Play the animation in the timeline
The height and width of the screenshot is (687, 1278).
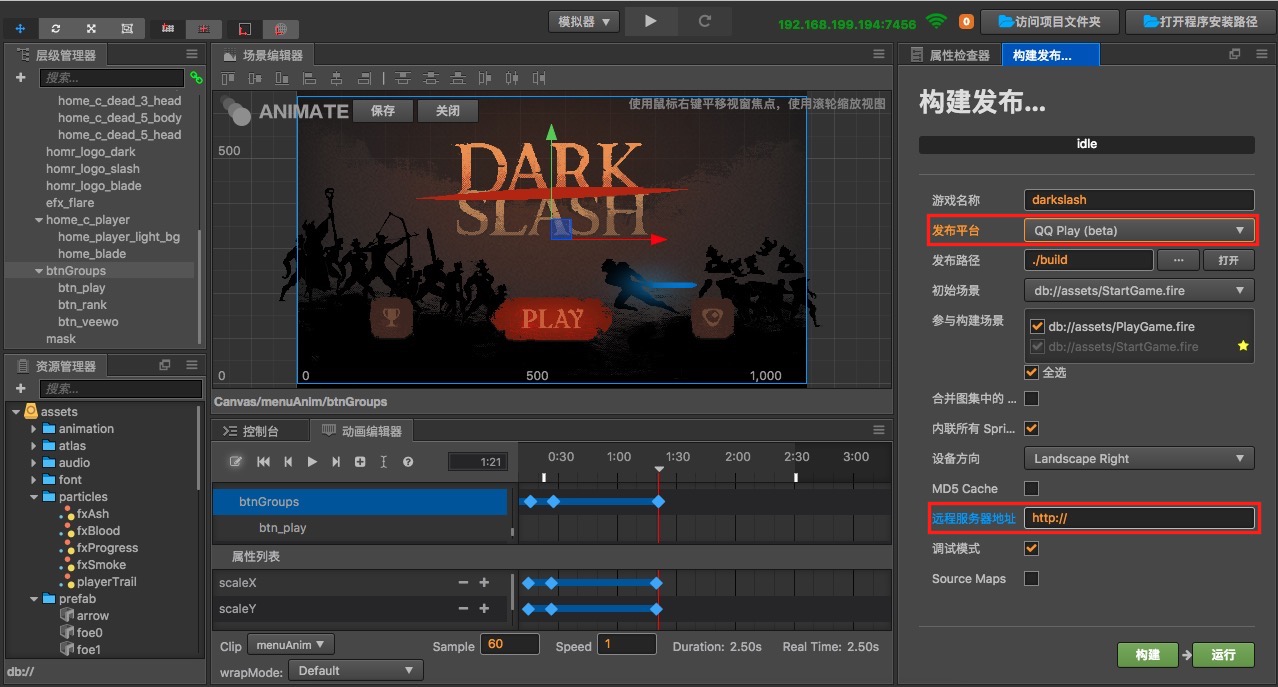coord(312,462)
